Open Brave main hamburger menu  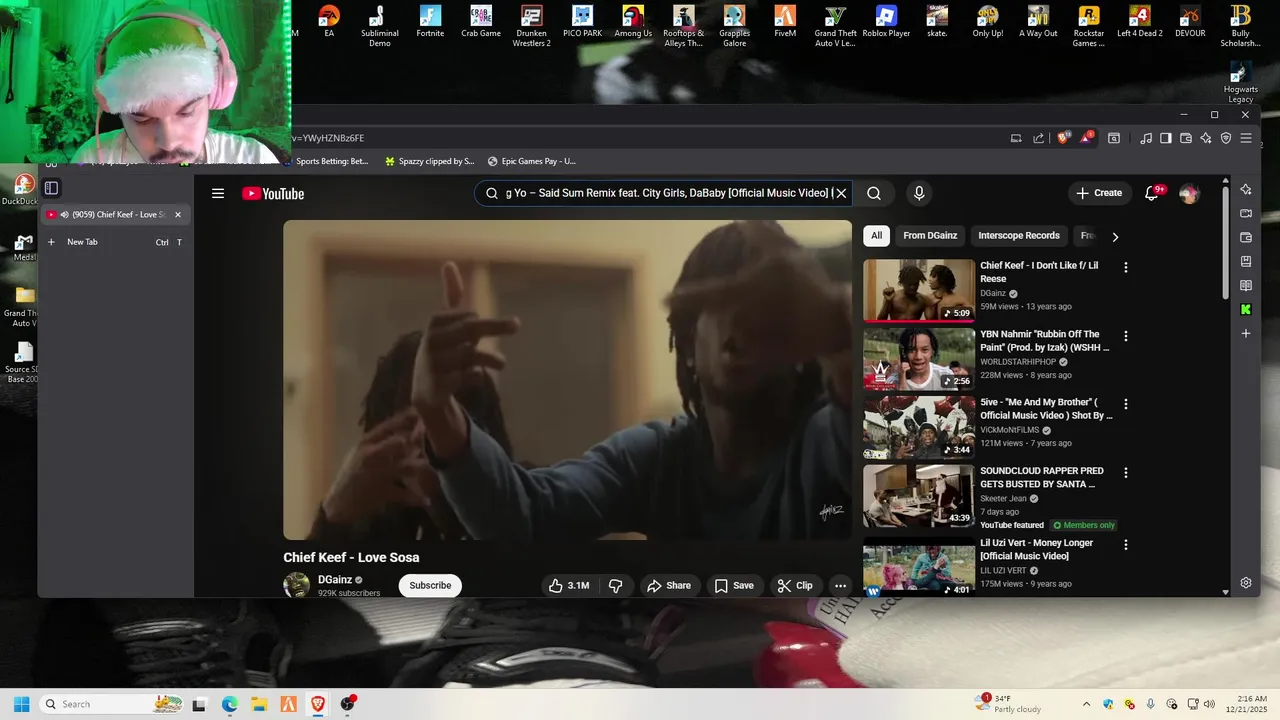pos(1246,138)
